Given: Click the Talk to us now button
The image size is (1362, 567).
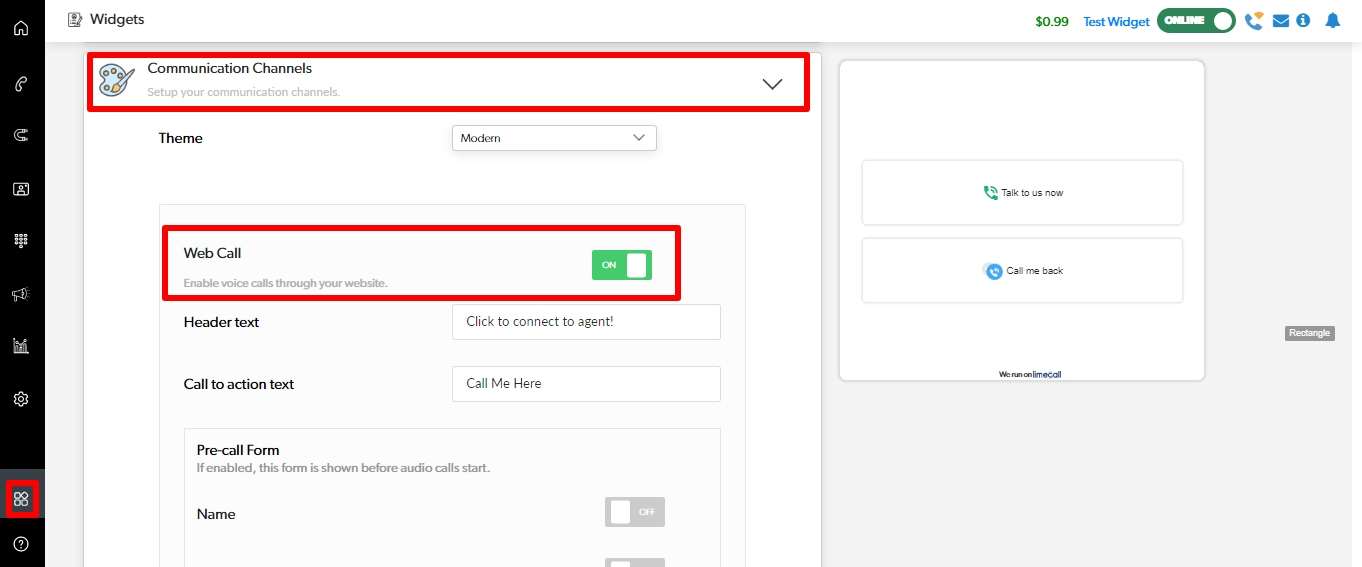Looking at the screenshot, I should (x=1022, y=193).
